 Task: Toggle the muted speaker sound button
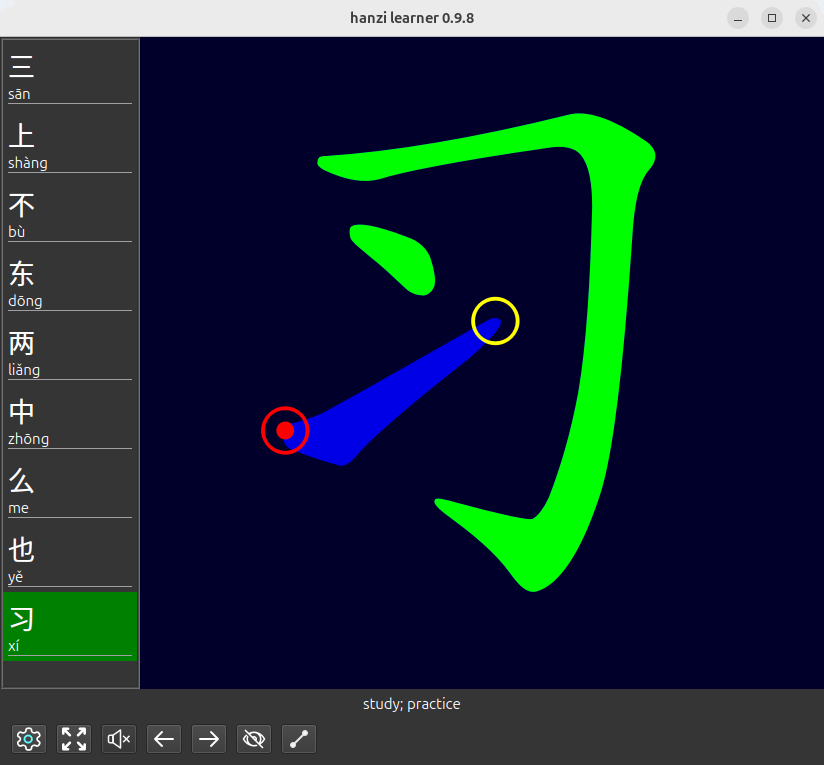[119, 739]
